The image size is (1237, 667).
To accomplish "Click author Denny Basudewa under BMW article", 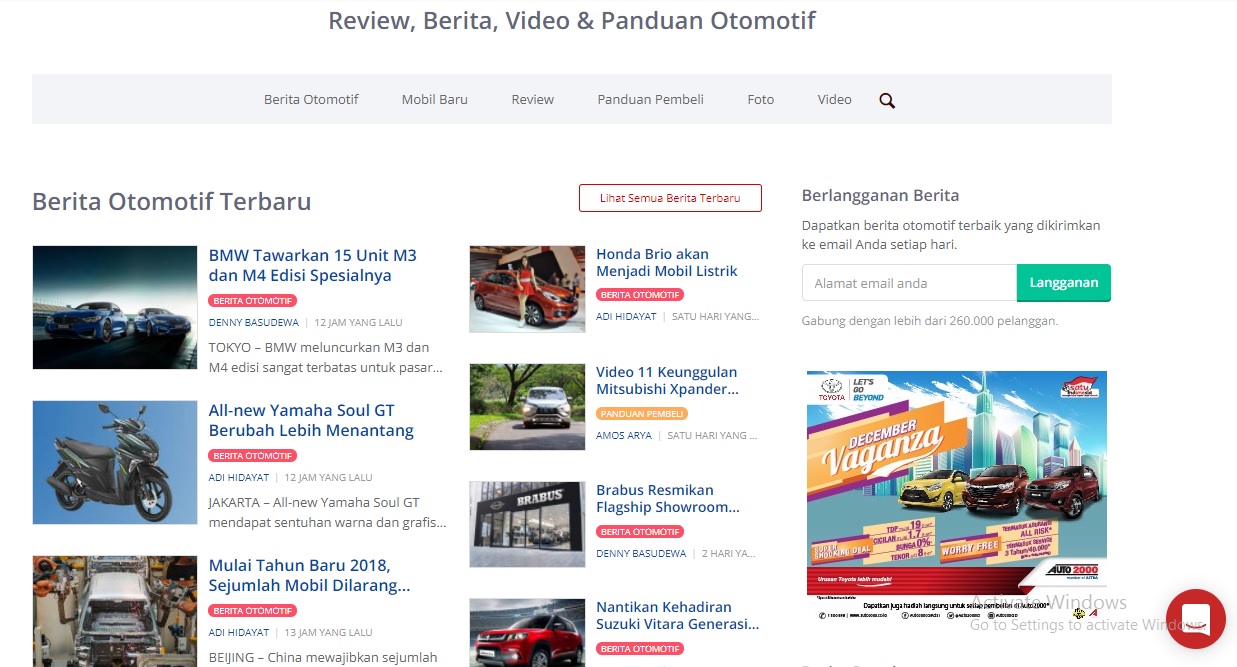I will coord(254,323).
